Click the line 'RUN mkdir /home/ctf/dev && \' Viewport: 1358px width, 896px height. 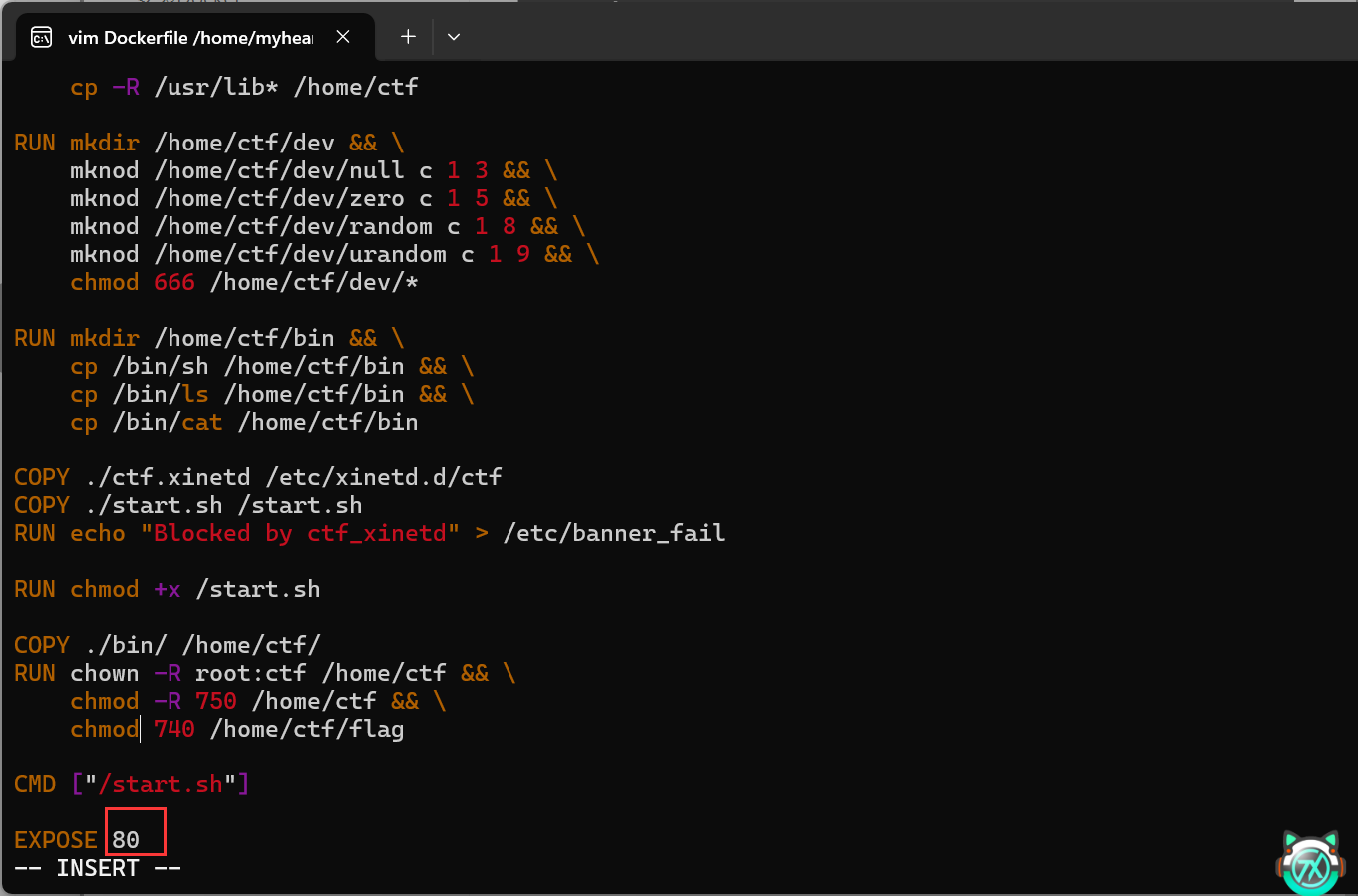tap(209, 144)
